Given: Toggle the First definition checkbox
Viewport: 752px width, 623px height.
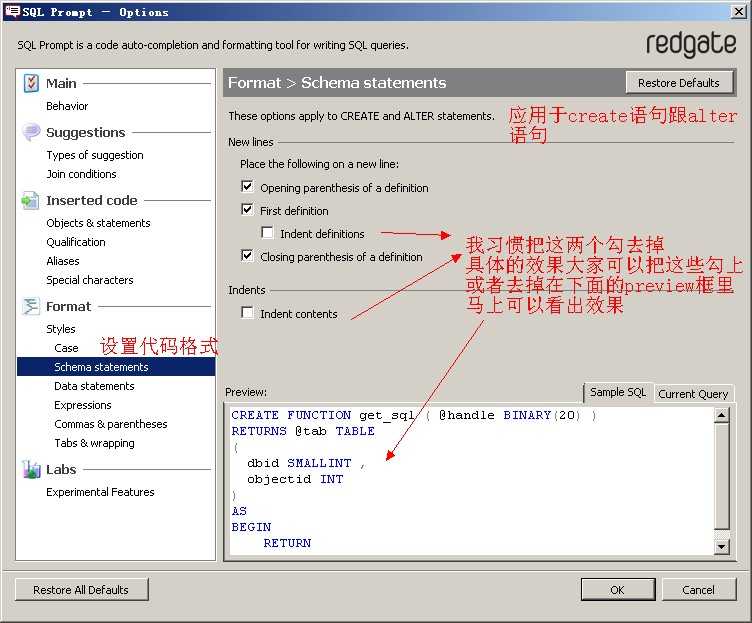Looking at the screenshot, I should pos(247,210).
